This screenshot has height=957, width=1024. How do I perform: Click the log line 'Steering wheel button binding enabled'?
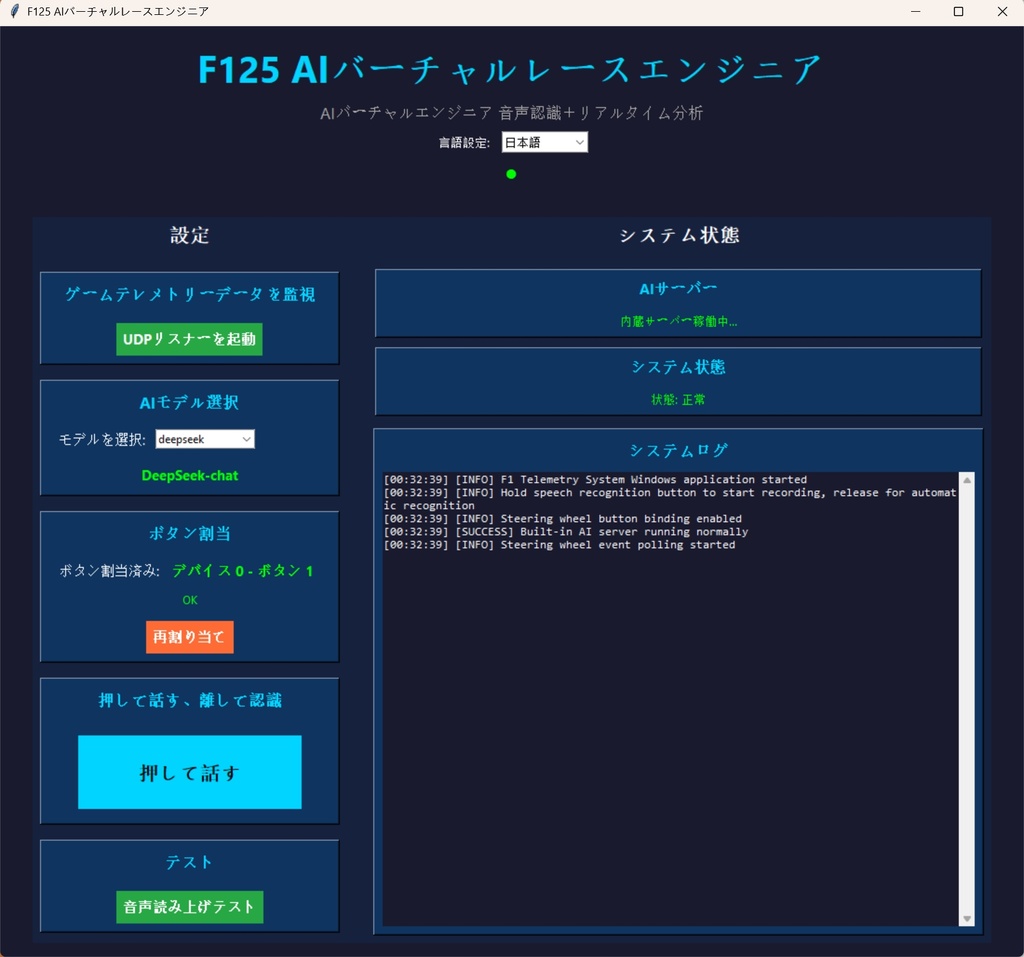(562, 519)
